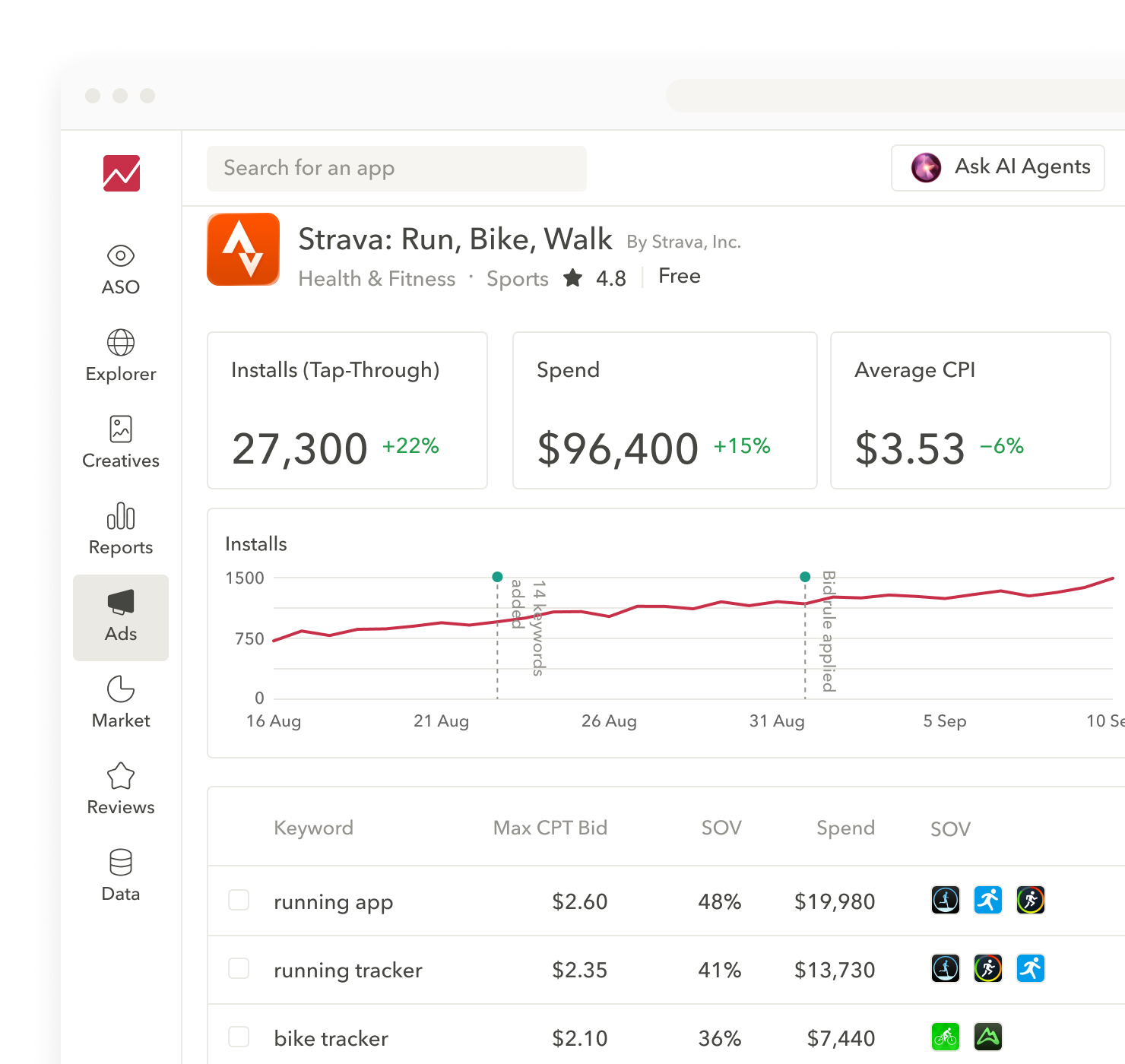
Task: Click the red trend-line app logo
Action: (122, 173)
